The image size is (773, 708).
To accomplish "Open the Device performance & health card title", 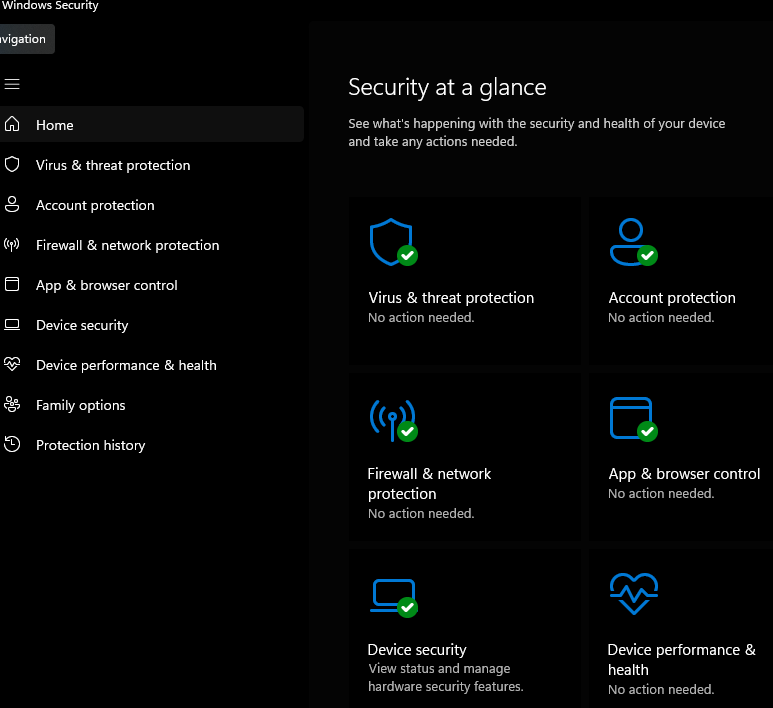I will tap(681, 659).
